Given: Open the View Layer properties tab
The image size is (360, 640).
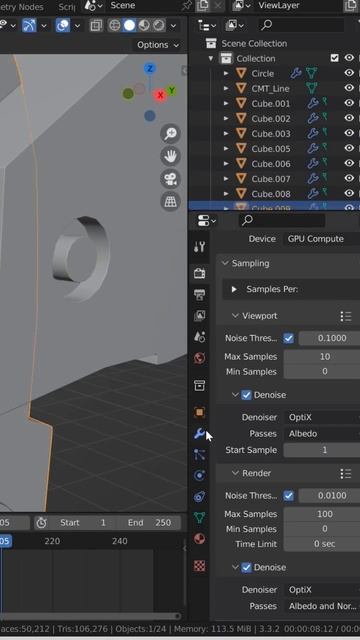Looking at the screenshot, I should tap(200, 316).
